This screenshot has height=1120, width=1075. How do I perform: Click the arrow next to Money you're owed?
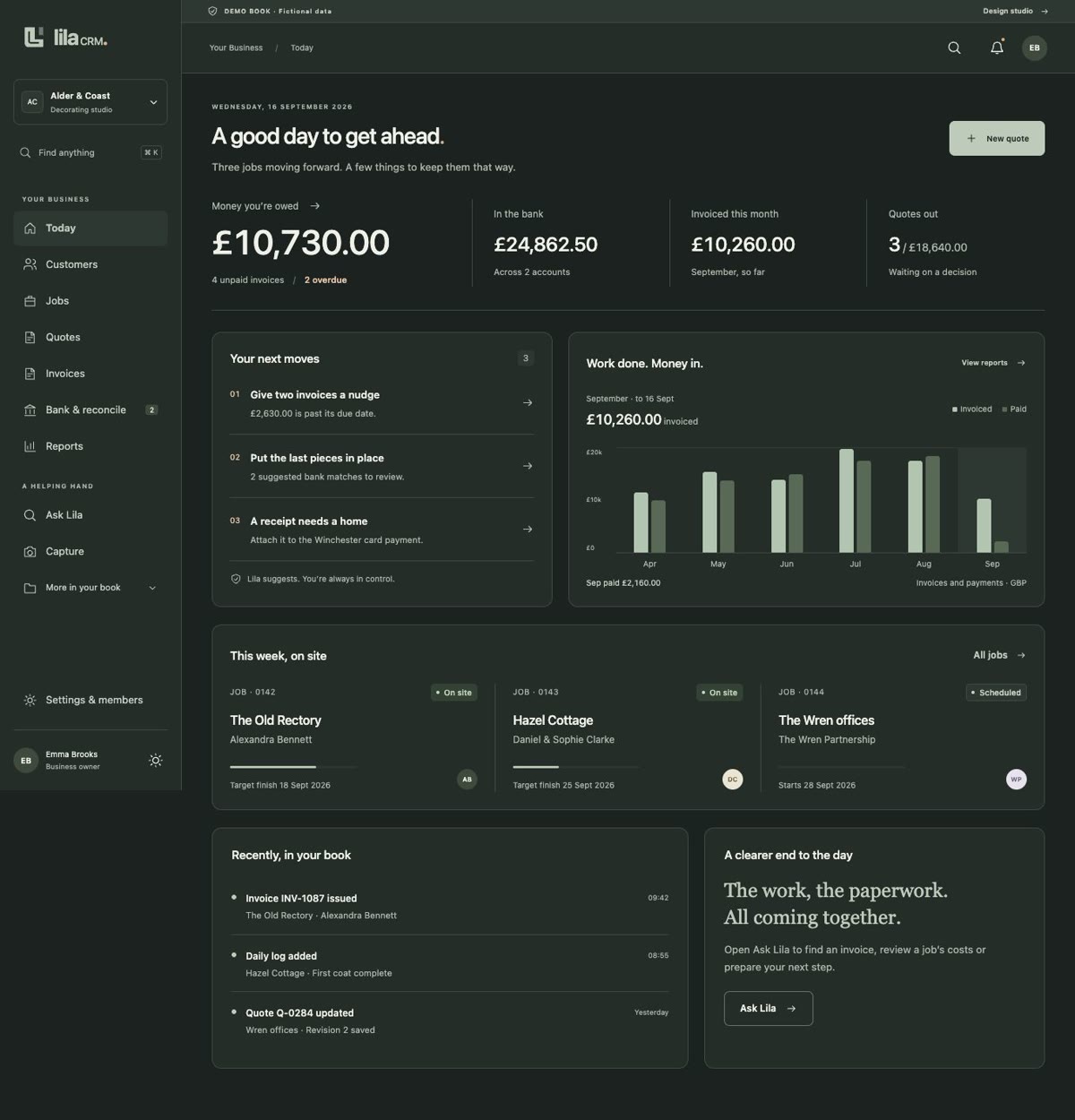pyautogui.click(x=314, y=206)
